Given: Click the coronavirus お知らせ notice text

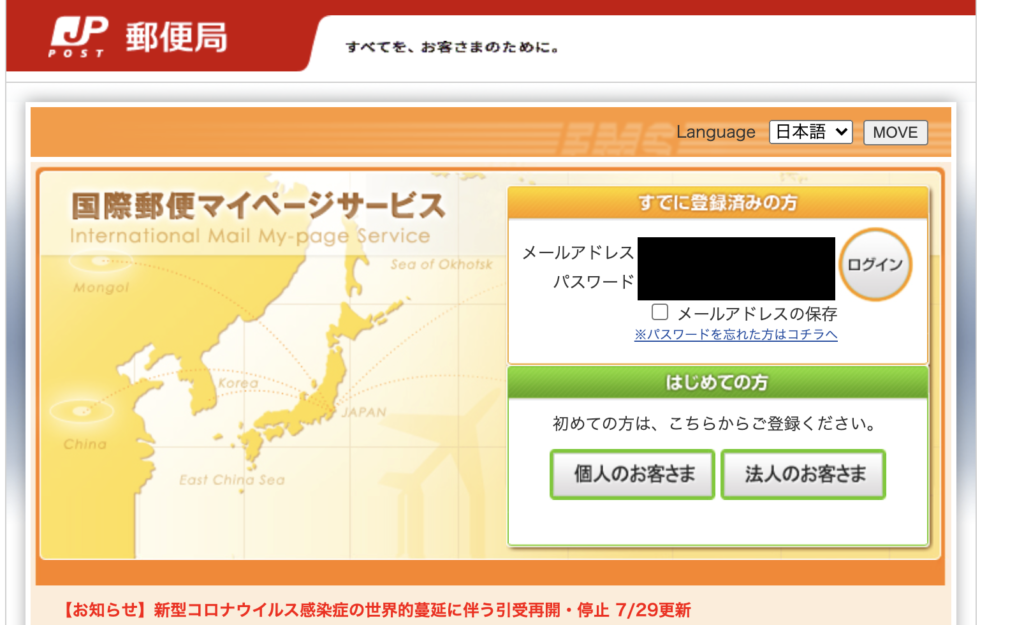Looking at the screenshot, I should click(x=376, y=610).
